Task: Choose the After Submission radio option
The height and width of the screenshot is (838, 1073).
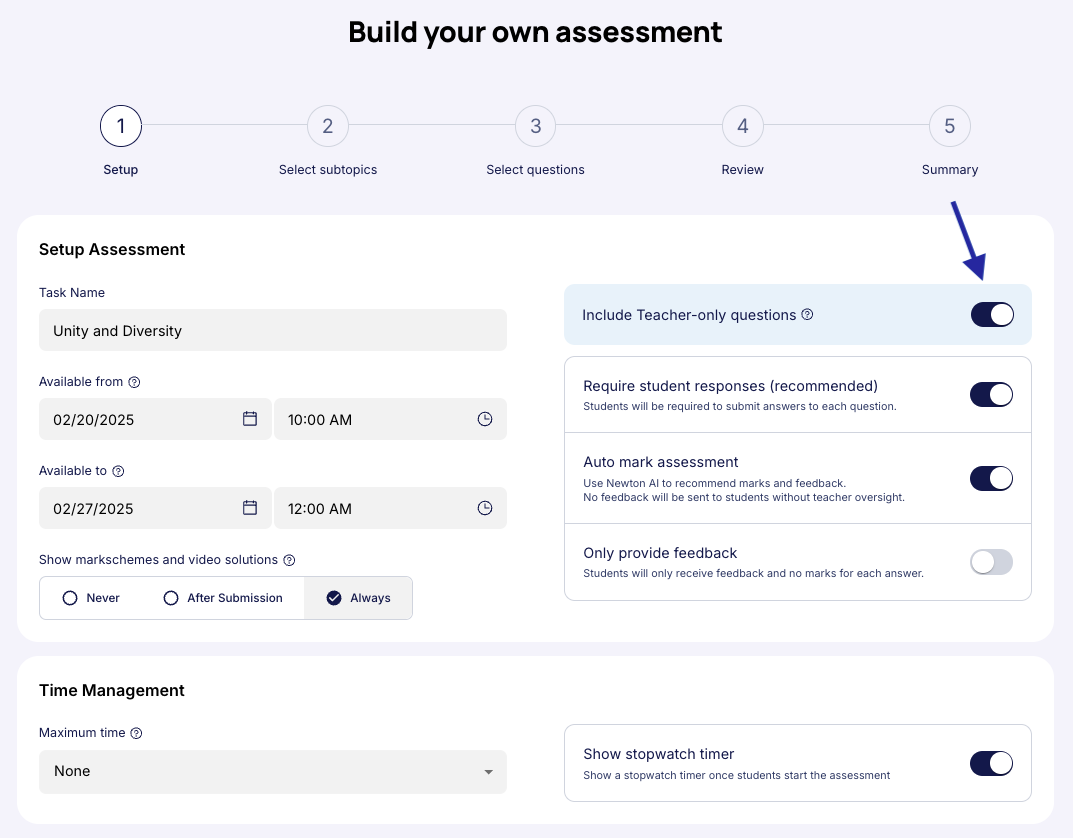Action: pyautogui.click(x=170, y=597)
